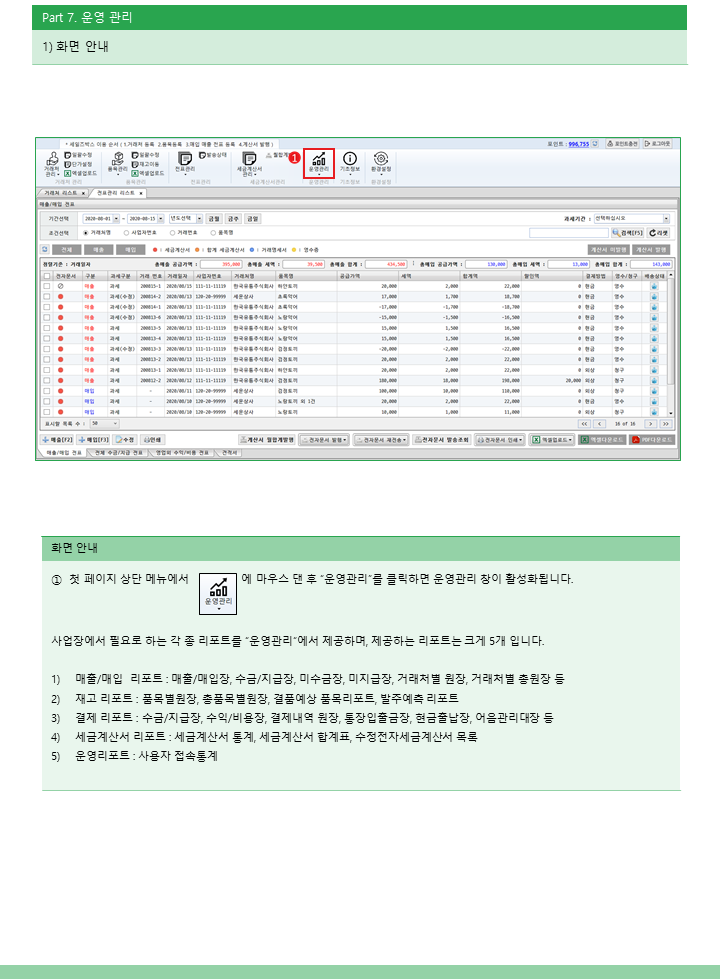Open 전자문서 발행 dropdown button

323,440
